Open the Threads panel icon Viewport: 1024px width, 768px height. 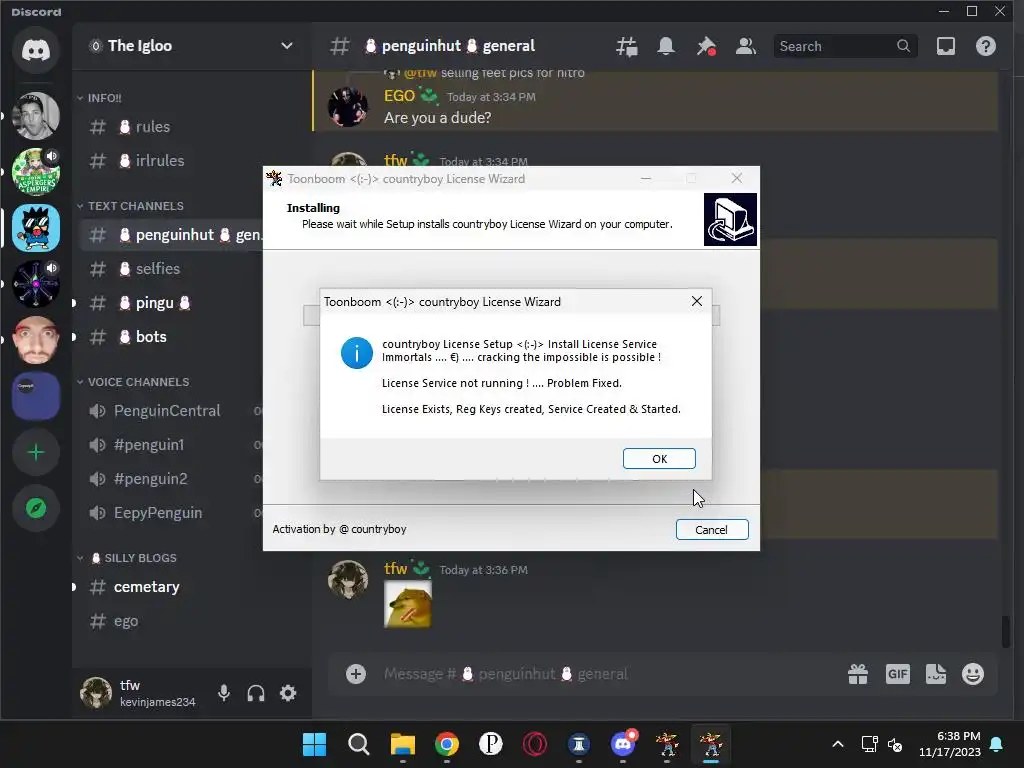626,46
